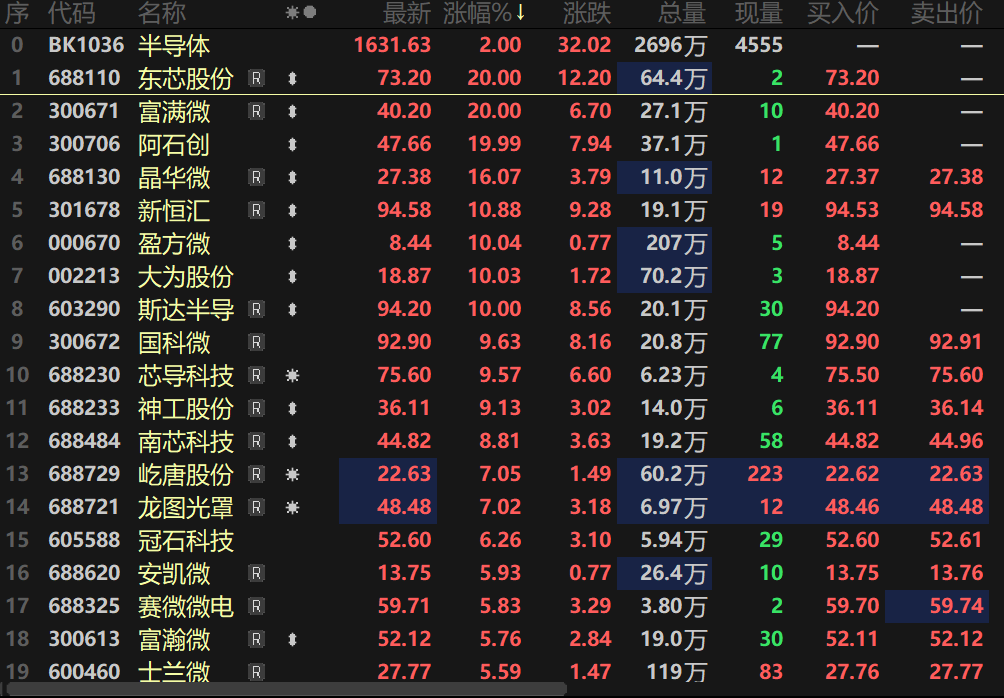Click the R badge beside 富满微
The image size is (1004, 698).
pyautogui.click(x=256, y=111)
